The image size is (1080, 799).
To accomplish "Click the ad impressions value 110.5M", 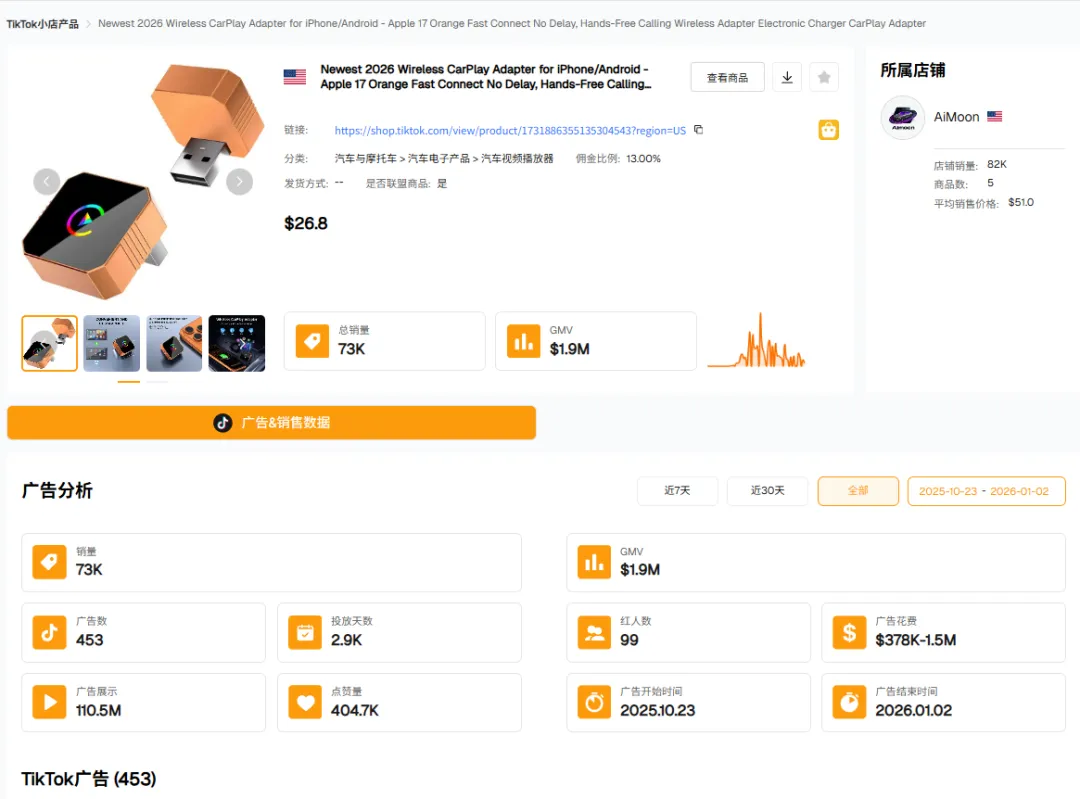I will 98,710.
